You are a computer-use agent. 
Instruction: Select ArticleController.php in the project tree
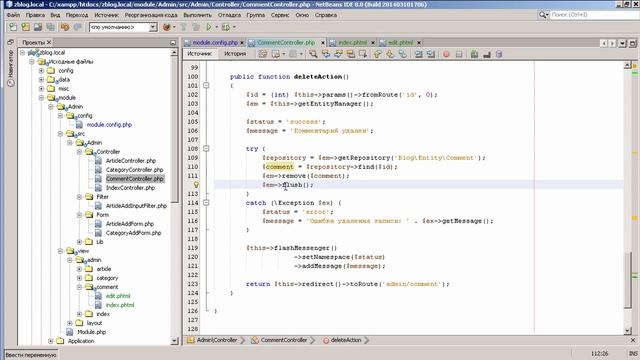coord(131,161)
